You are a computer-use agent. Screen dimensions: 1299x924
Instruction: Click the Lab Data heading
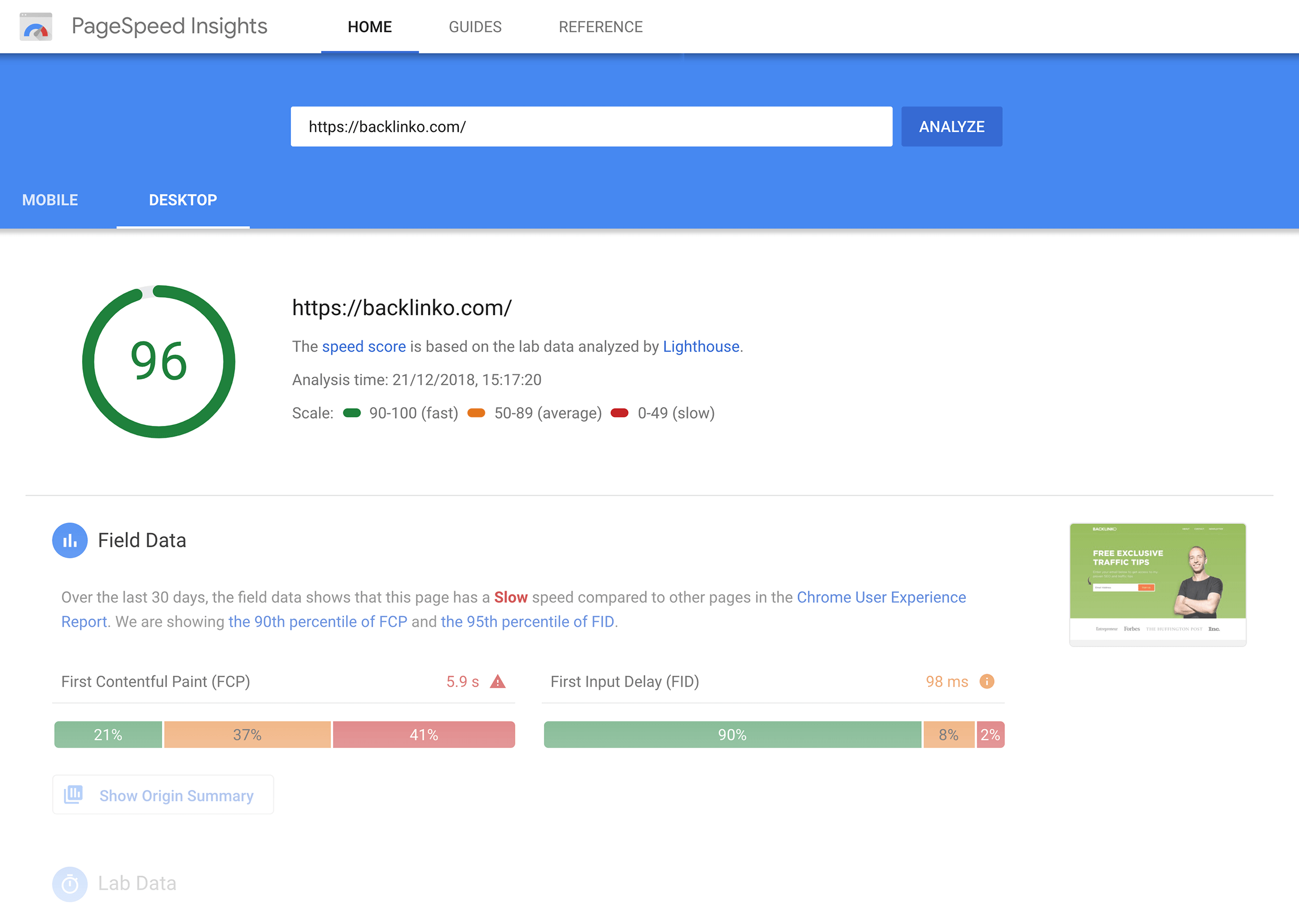click(137, 883)
